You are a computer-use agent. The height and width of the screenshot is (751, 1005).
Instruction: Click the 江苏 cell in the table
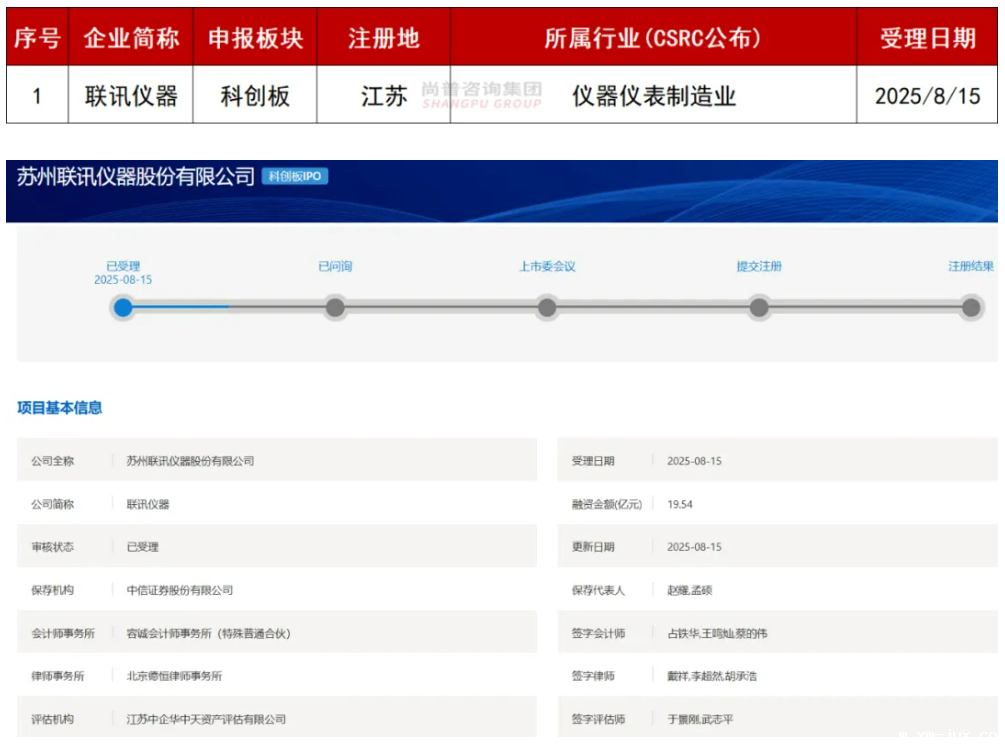[384, 96]
